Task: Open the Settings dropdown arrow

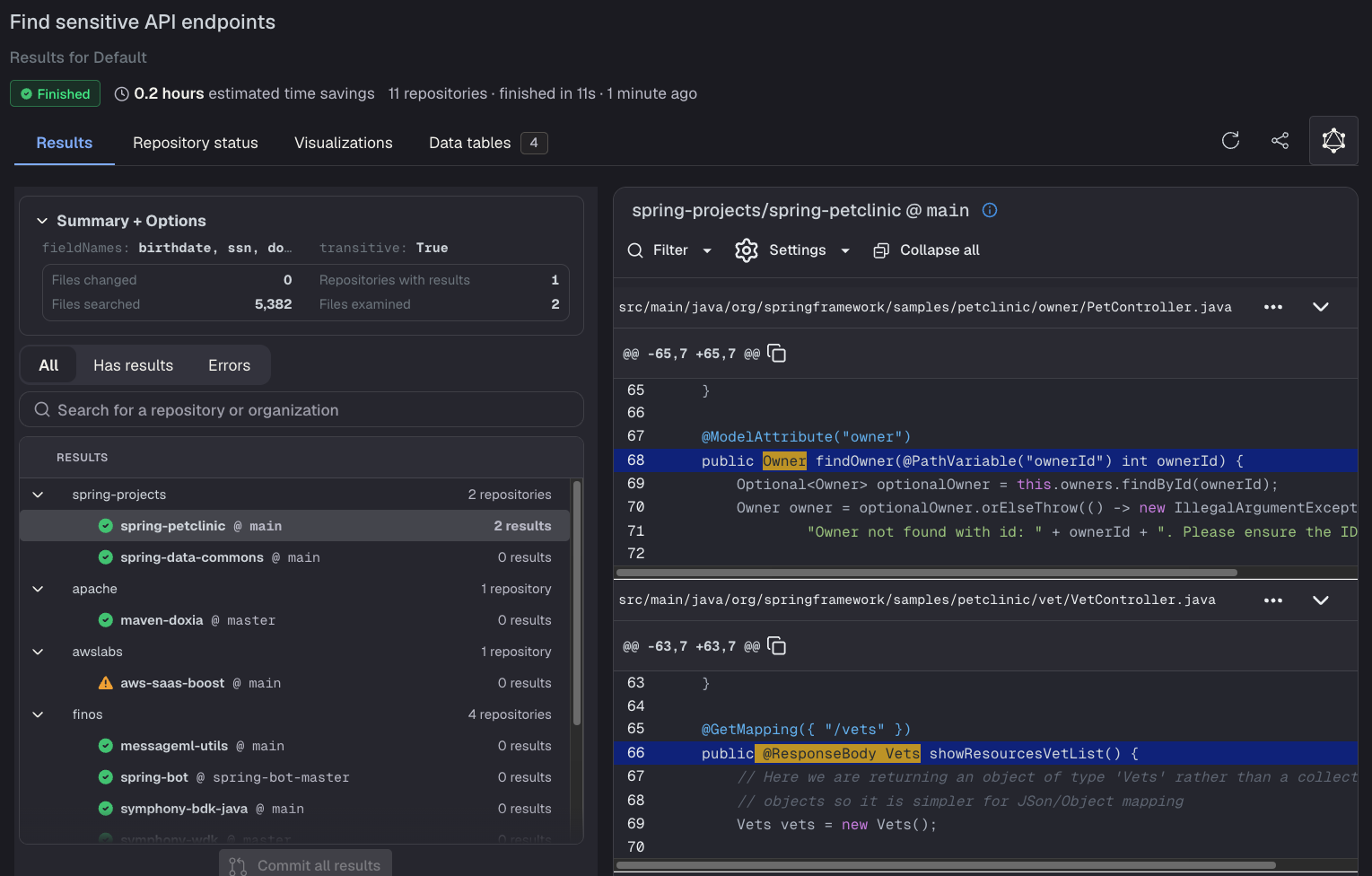Action: (x=845, y=250)
